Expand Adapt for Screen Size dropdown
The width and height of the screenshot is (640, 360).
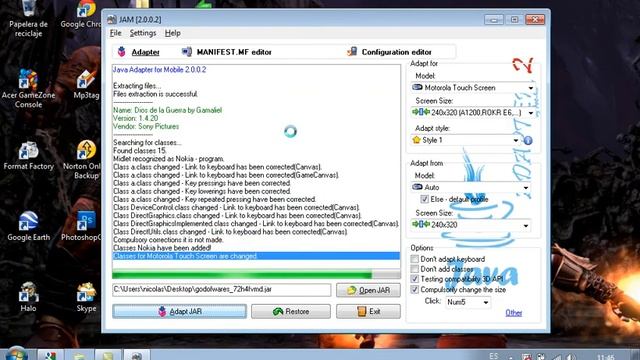pyautogui.click(x=531, y=112)
